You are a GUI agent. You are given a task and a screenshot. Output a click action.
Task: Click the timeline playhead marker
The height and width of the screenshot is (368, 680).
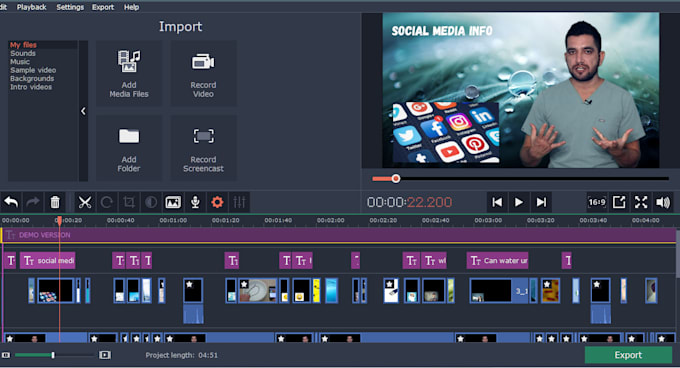point(59,220)
